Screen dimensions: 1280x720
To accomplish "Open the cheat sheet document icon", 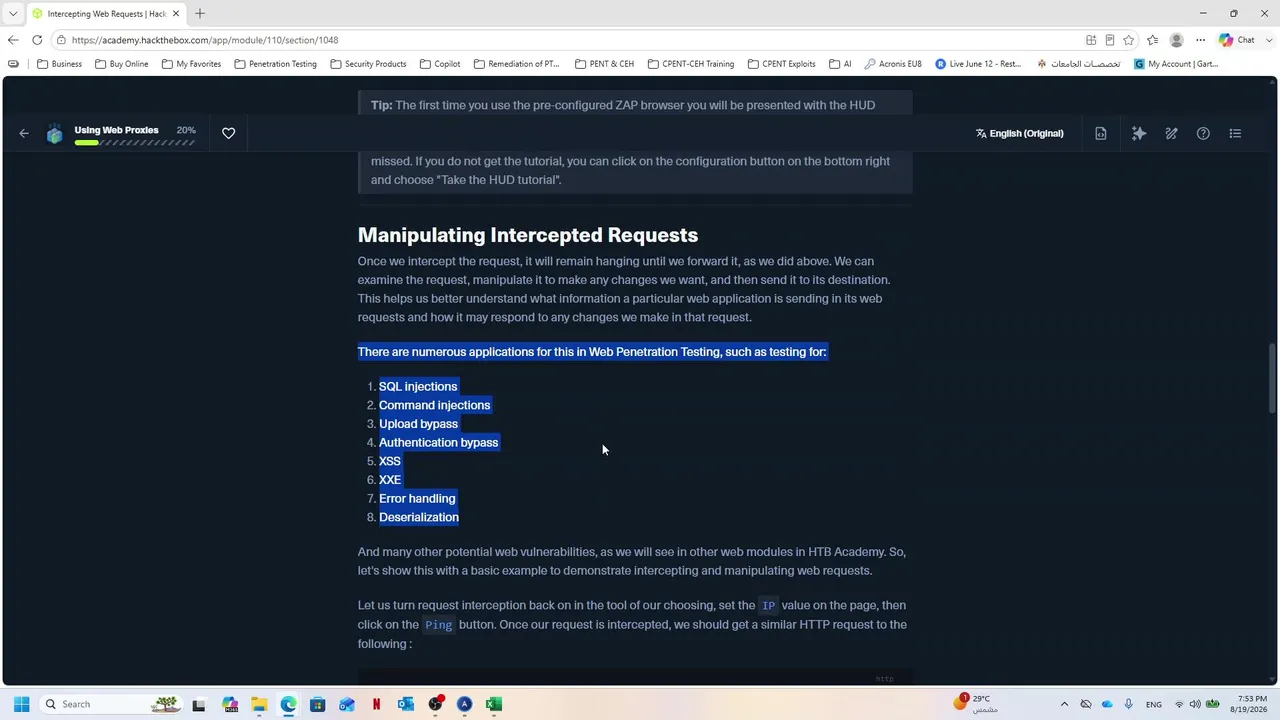I will coord(1101,133).
